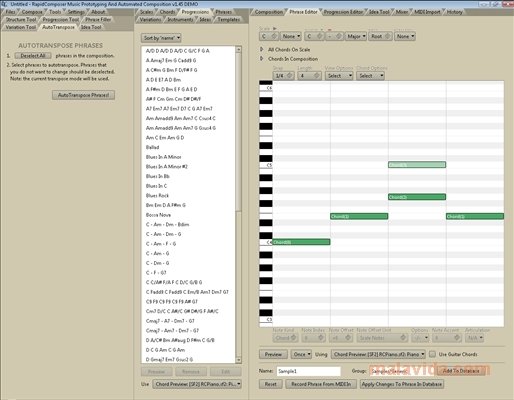514x400 pixels.
Task: Click Record Phrase From MIDI In button
Action: (x=321, y=384)
